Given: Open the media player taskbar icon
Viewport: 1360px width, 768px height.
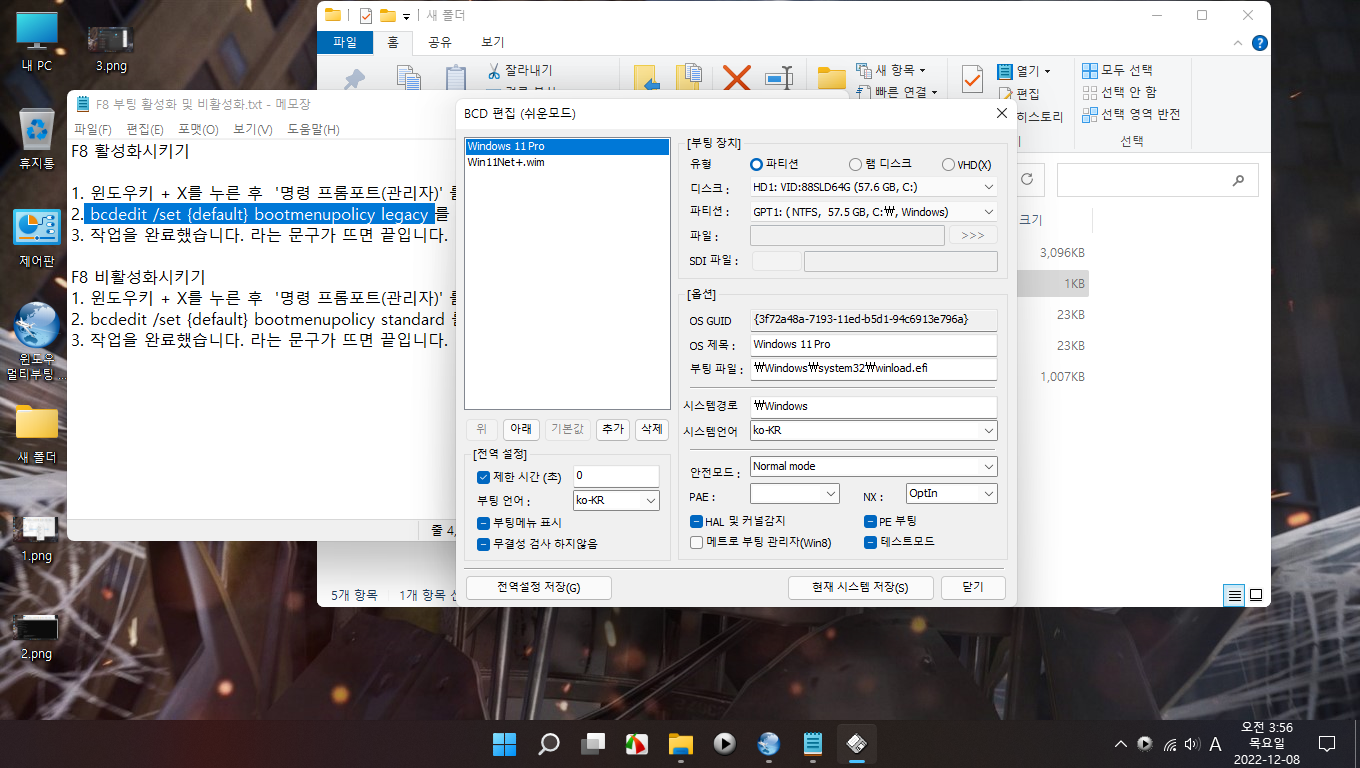Looking at the screenshot, I should click(725, 744).
